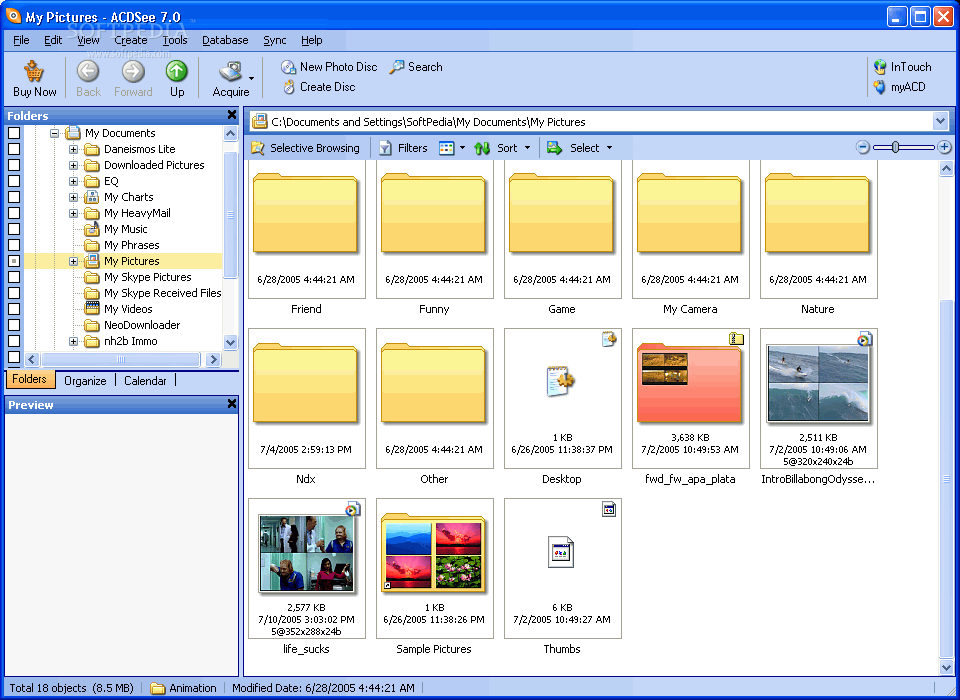Click Create Disc in the toolbar

(x=319, y=87)
